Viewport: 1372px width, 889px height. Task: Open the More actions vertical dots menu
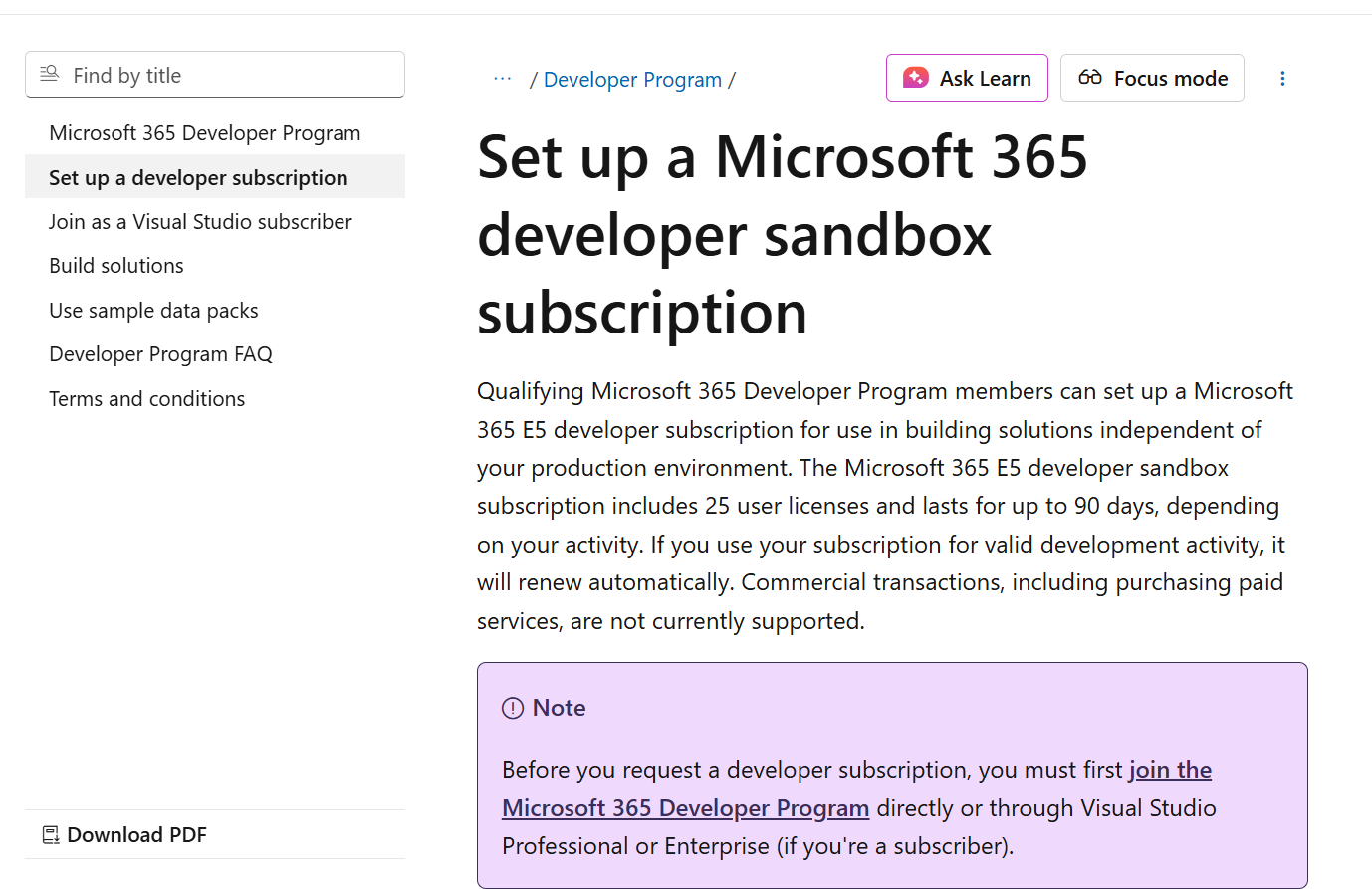[x=1282, y=78]
